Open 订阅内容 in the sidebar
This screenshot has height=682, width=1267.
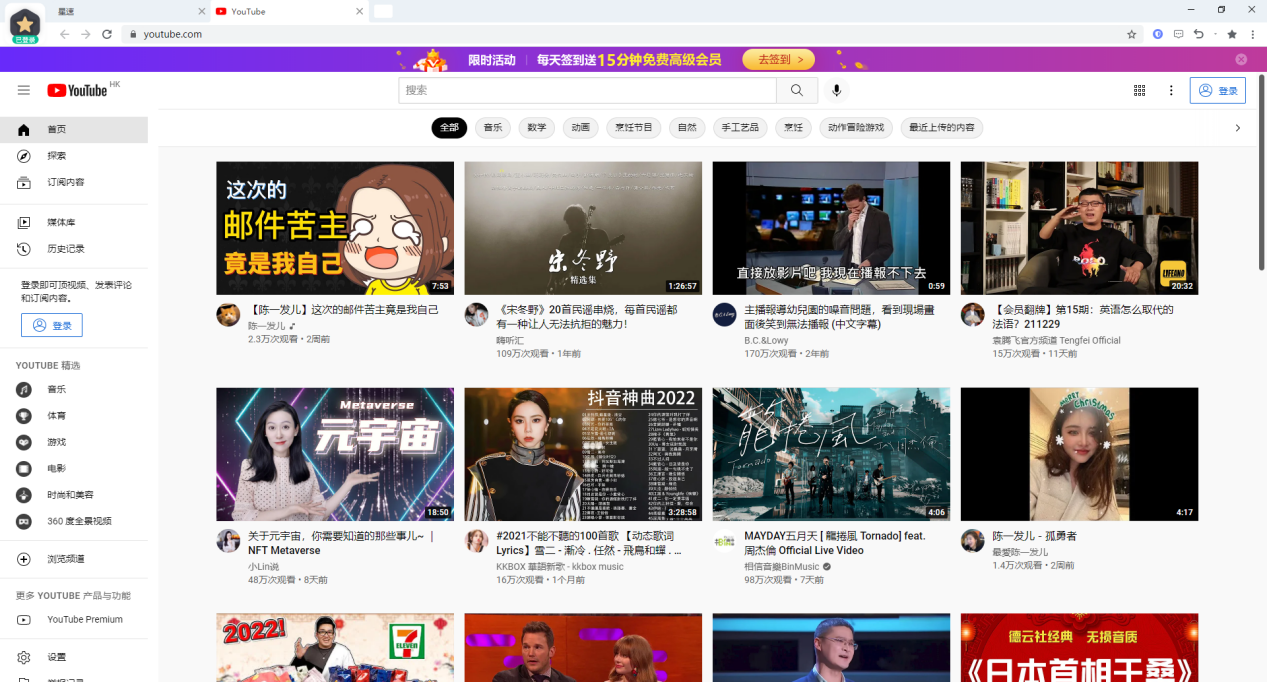pyautogui.click(x=74, y=182)
